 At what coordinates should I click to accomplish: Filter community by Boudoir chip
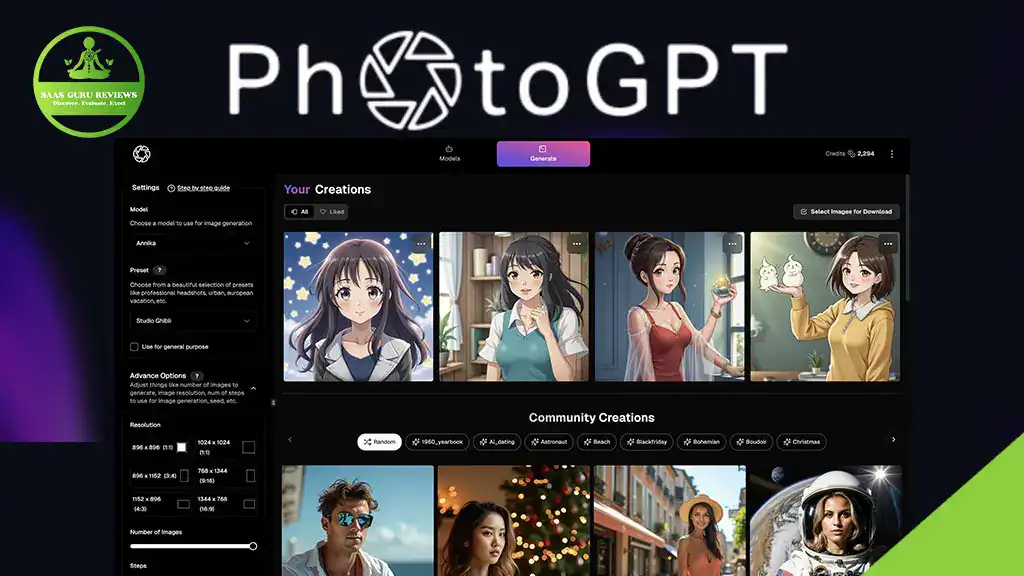click(x=751, y=442)
